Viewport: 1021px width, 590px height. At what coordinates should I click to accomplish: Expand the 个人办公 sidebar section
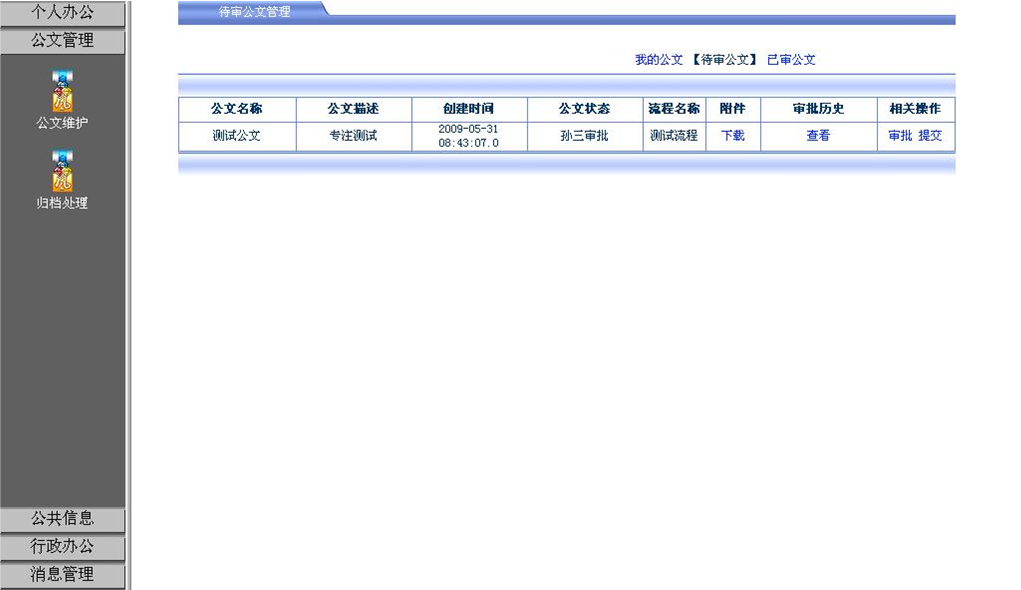(x=63, y=13)
